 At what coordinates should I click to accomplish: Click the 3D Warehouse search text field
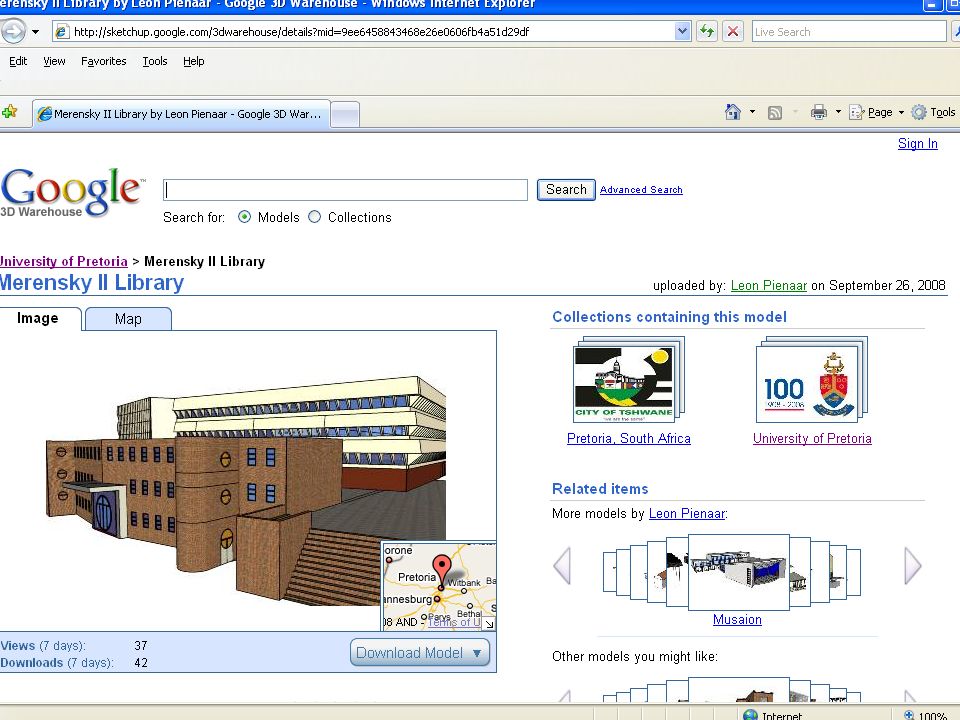(345, 190)
